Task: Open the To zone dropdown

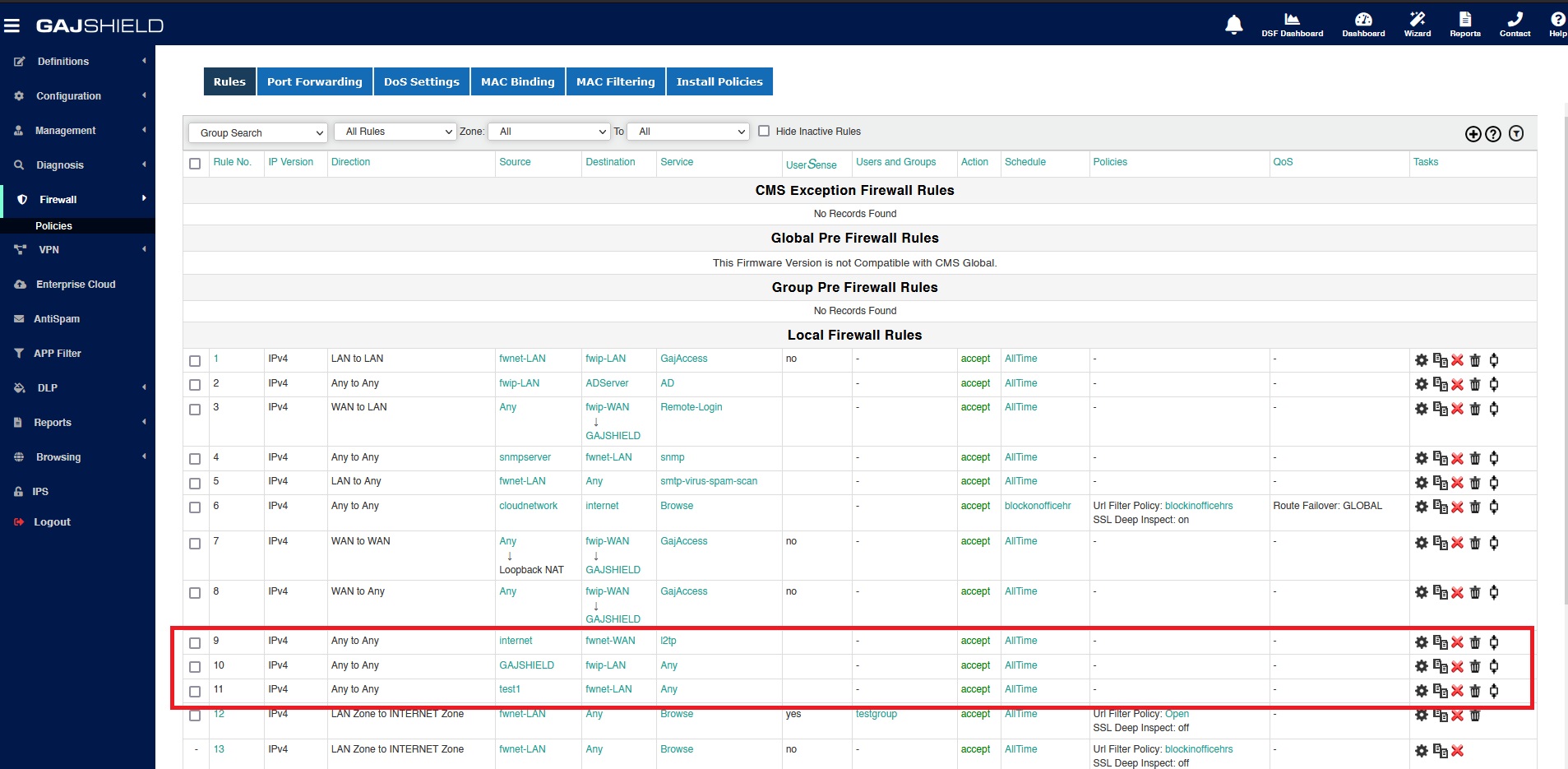Action: click(688, 132)
